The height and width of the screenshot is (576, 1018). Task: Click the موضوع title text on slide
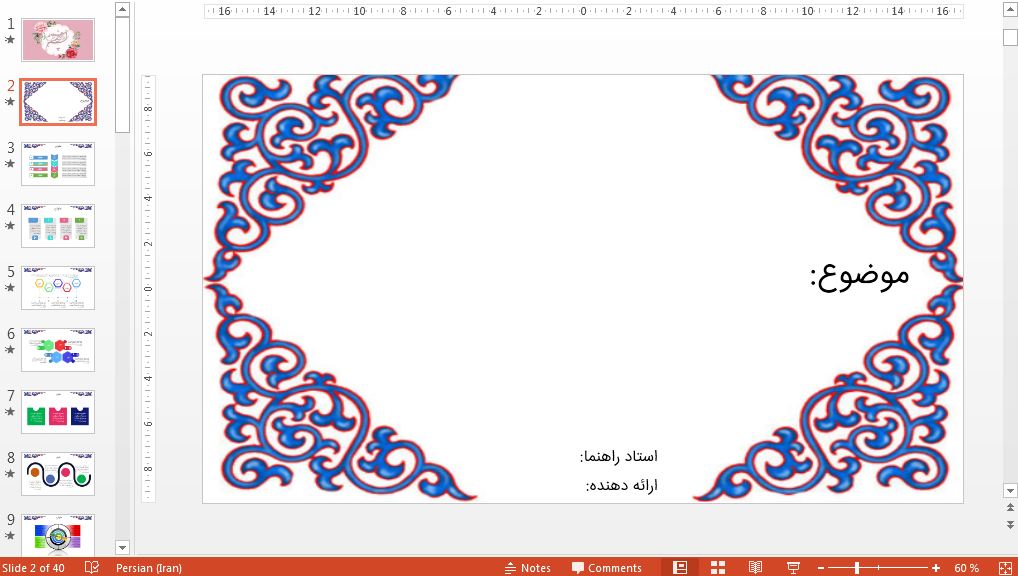[x=859, y=275]
